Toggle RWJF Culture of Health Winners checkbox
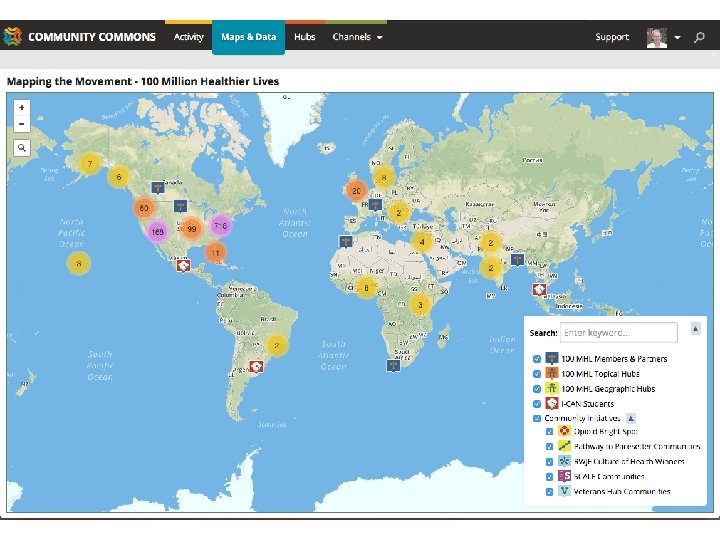Image resolution: width=720 pixels, height=540 pixels. point(549,461)
